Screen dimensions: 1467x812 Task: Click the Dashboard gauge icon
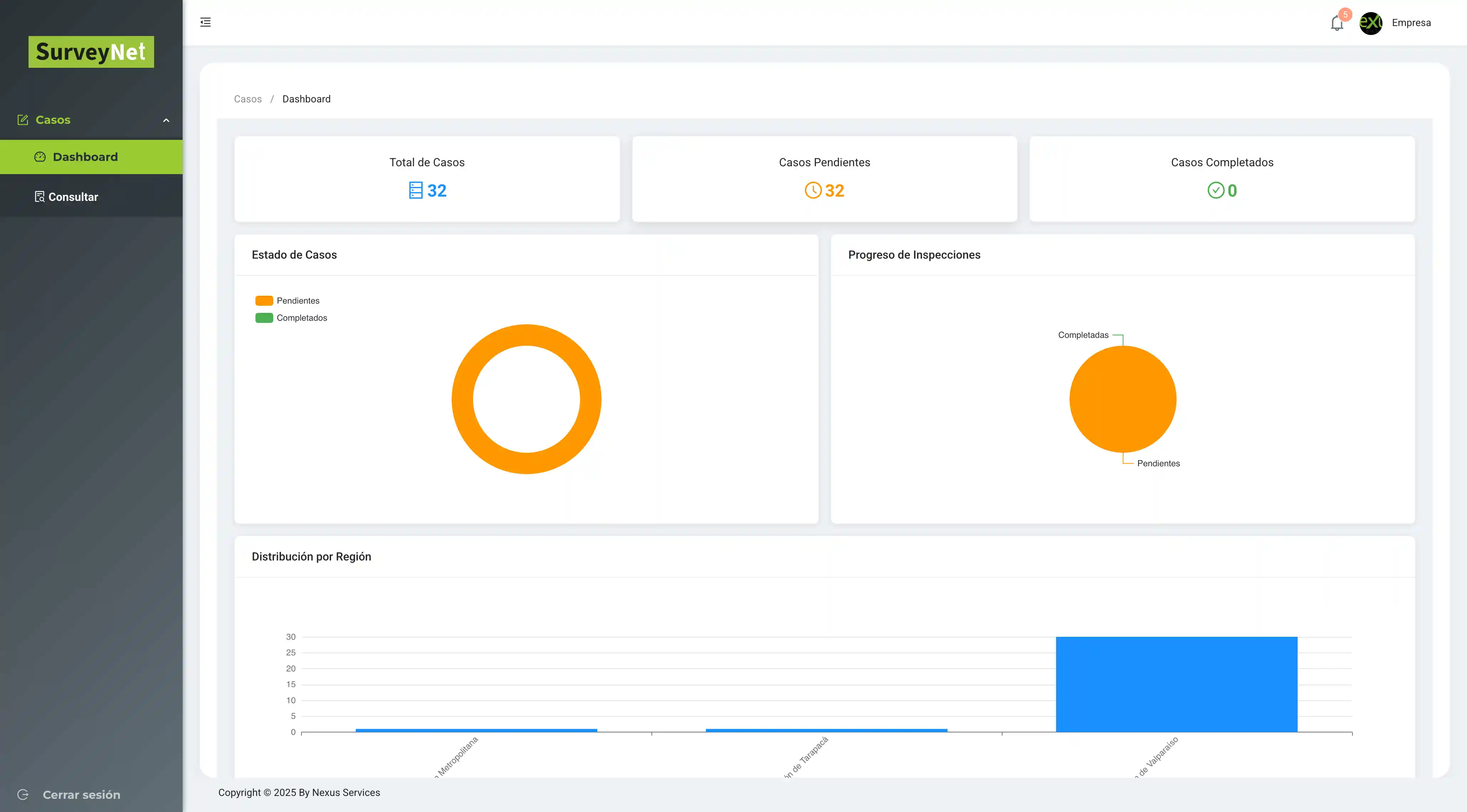point(40,157)
